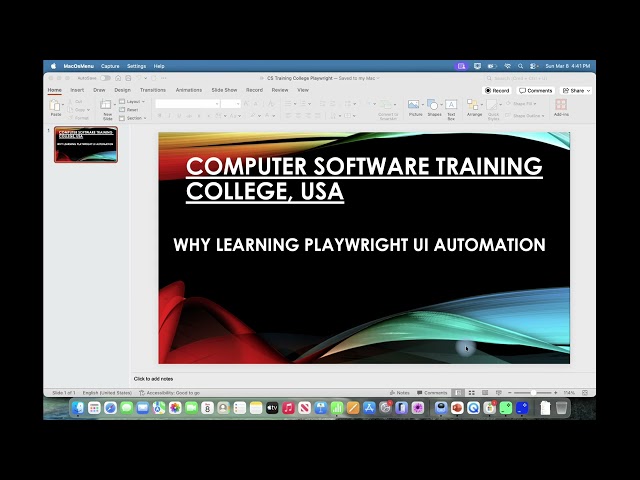Open the Shapes gallery icon
This screenshot has width=640, height=480.
[433, 105]
